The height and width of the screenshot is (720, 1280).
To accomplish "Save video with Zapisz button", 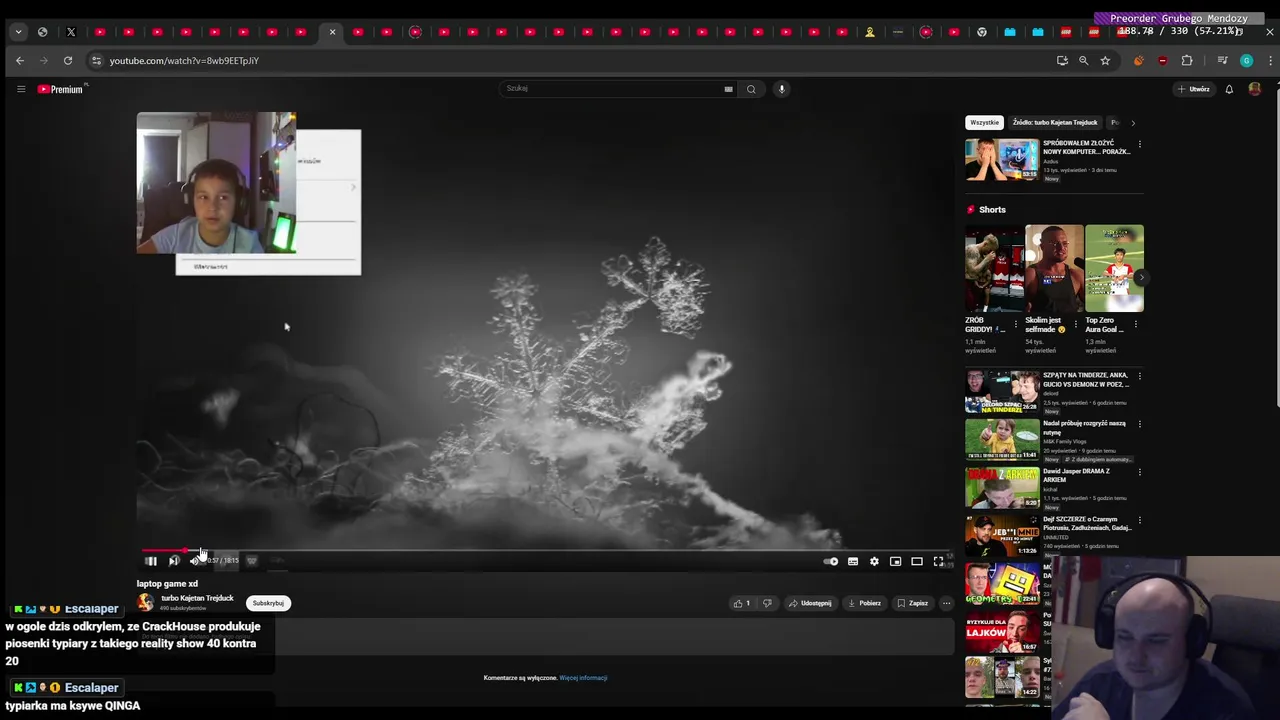I will [912, 603].
